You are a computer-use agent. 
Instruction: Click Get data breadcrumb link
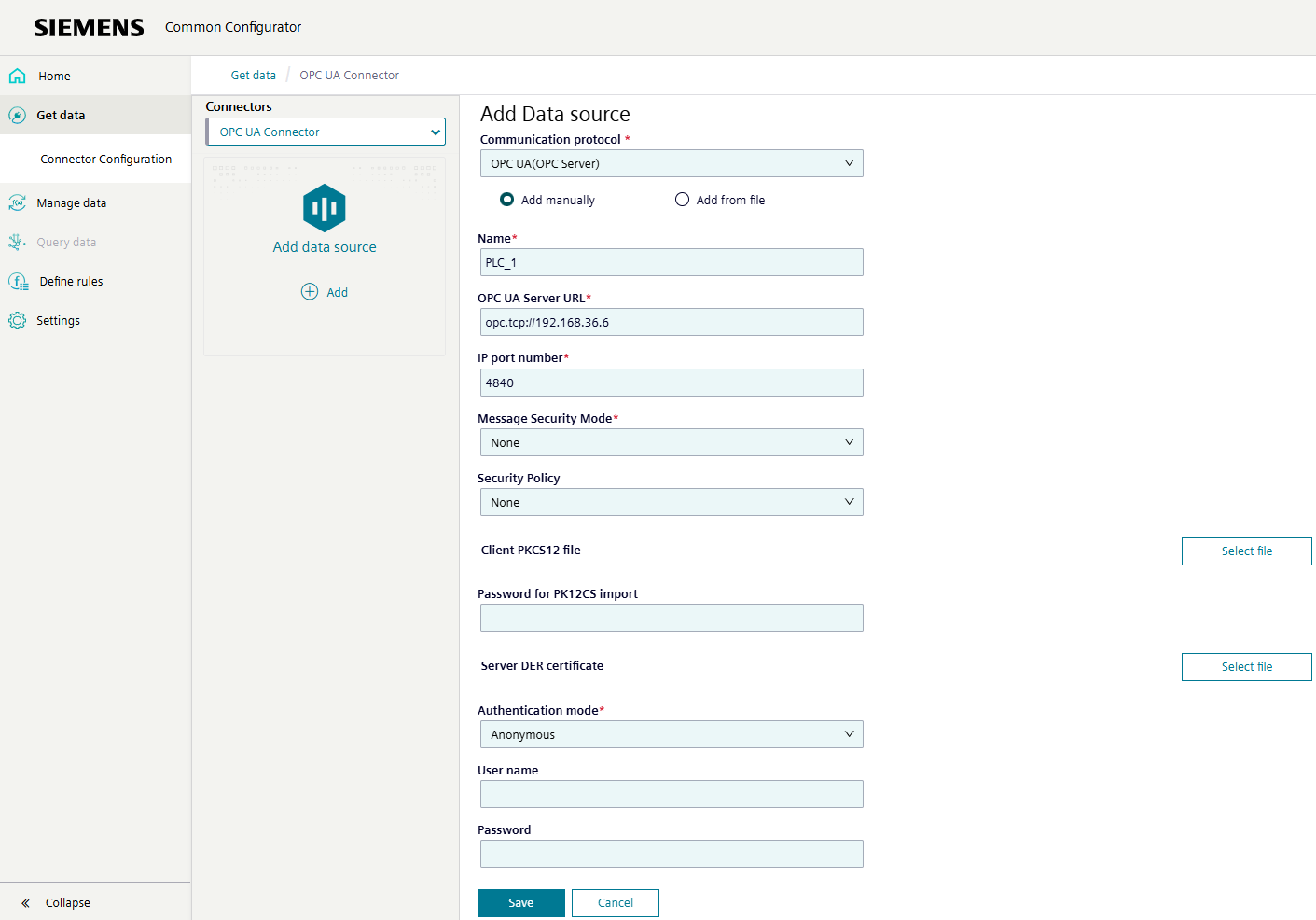point(254,76)
